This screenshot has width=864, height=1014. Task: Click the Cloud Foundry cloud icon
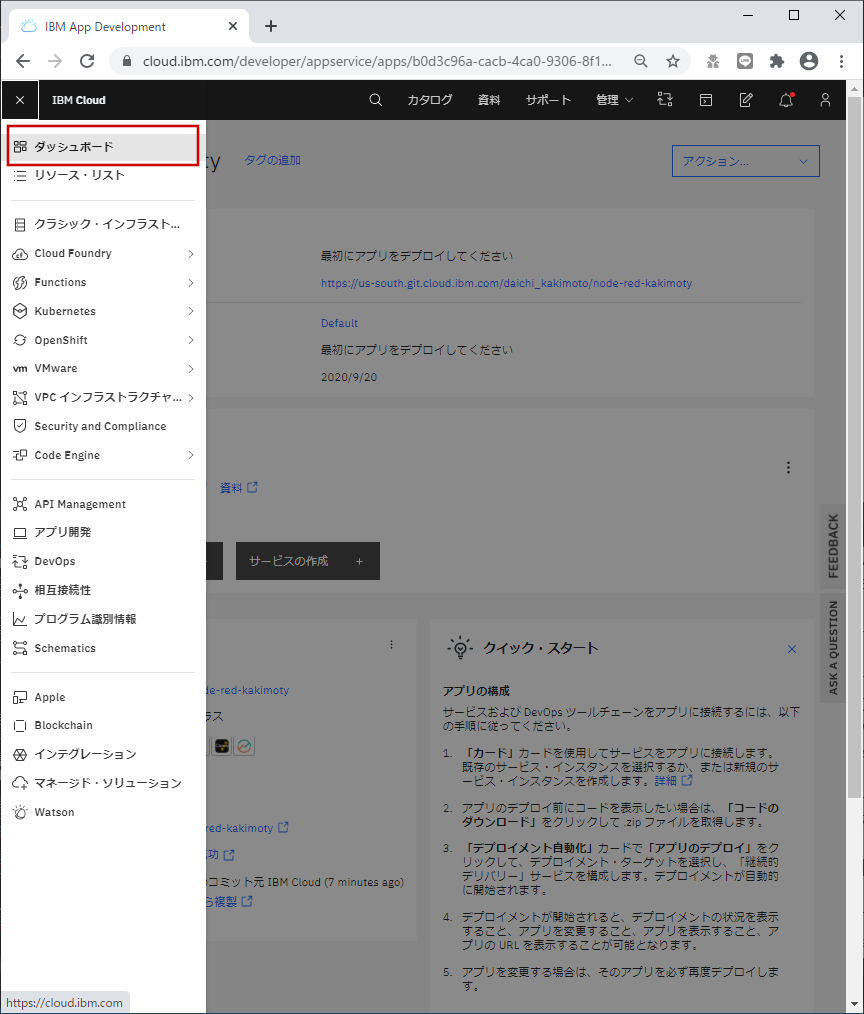coord(20,254)
